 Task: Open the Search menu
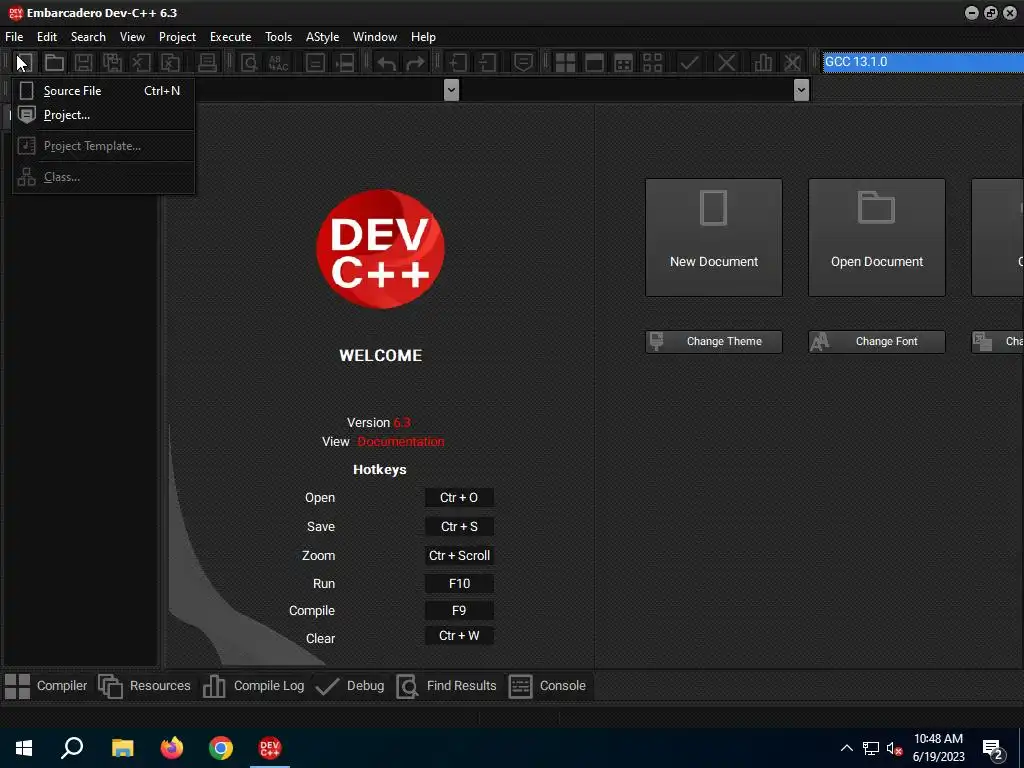pos(88,37)
